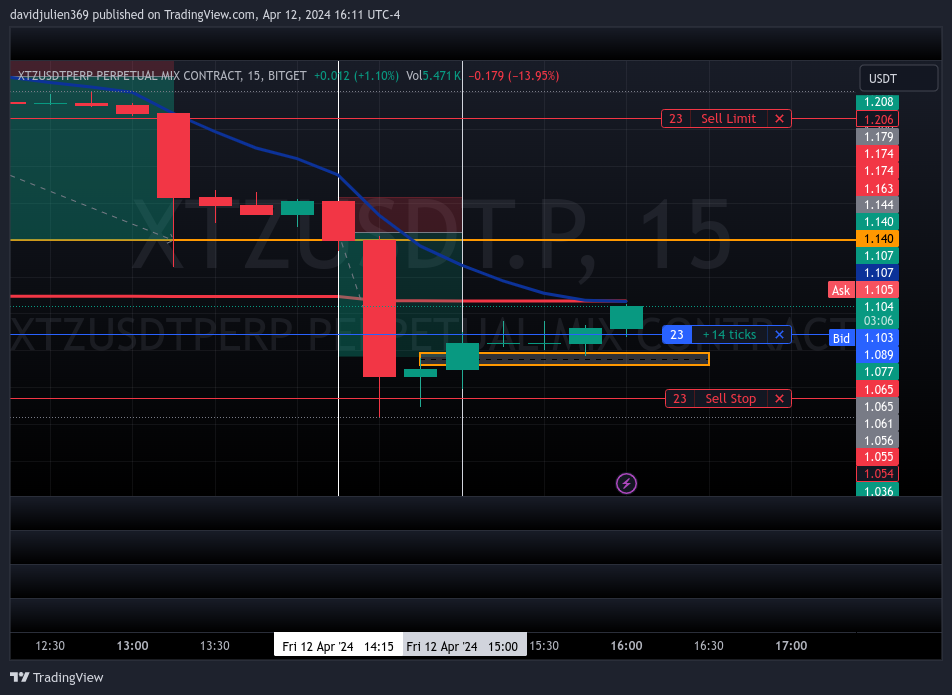This screenshot has height=695, width=952.
Task: Click the 16:30 time axis label
Action: (709, 646)
